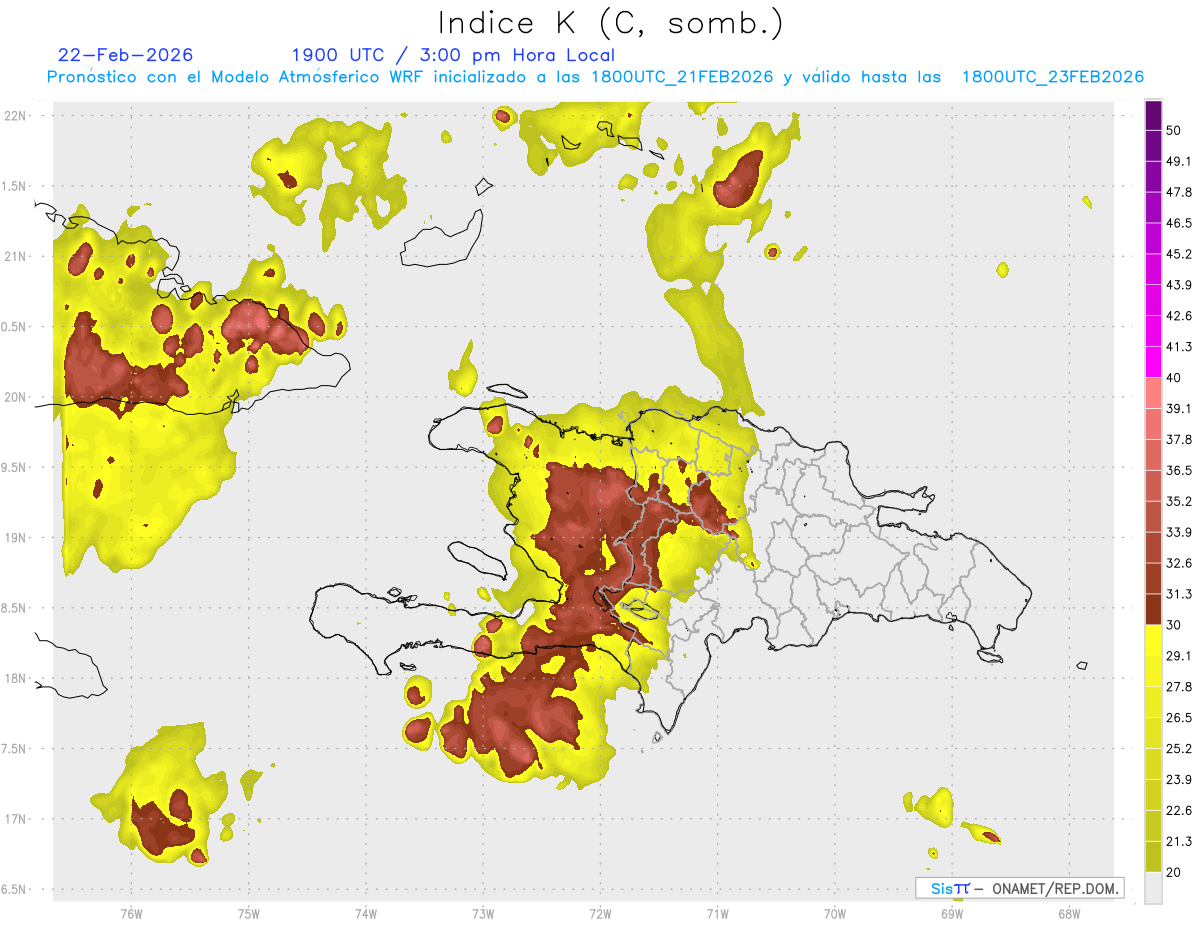Click the '25.2' color scale value
Screen dimensions: 1200x927
pyautogui.click(x=1179, y=749)
